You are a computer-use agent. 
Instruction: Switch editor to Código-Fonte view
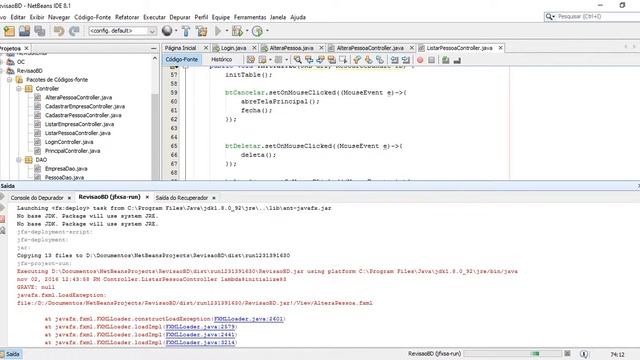tap(182, 60)
